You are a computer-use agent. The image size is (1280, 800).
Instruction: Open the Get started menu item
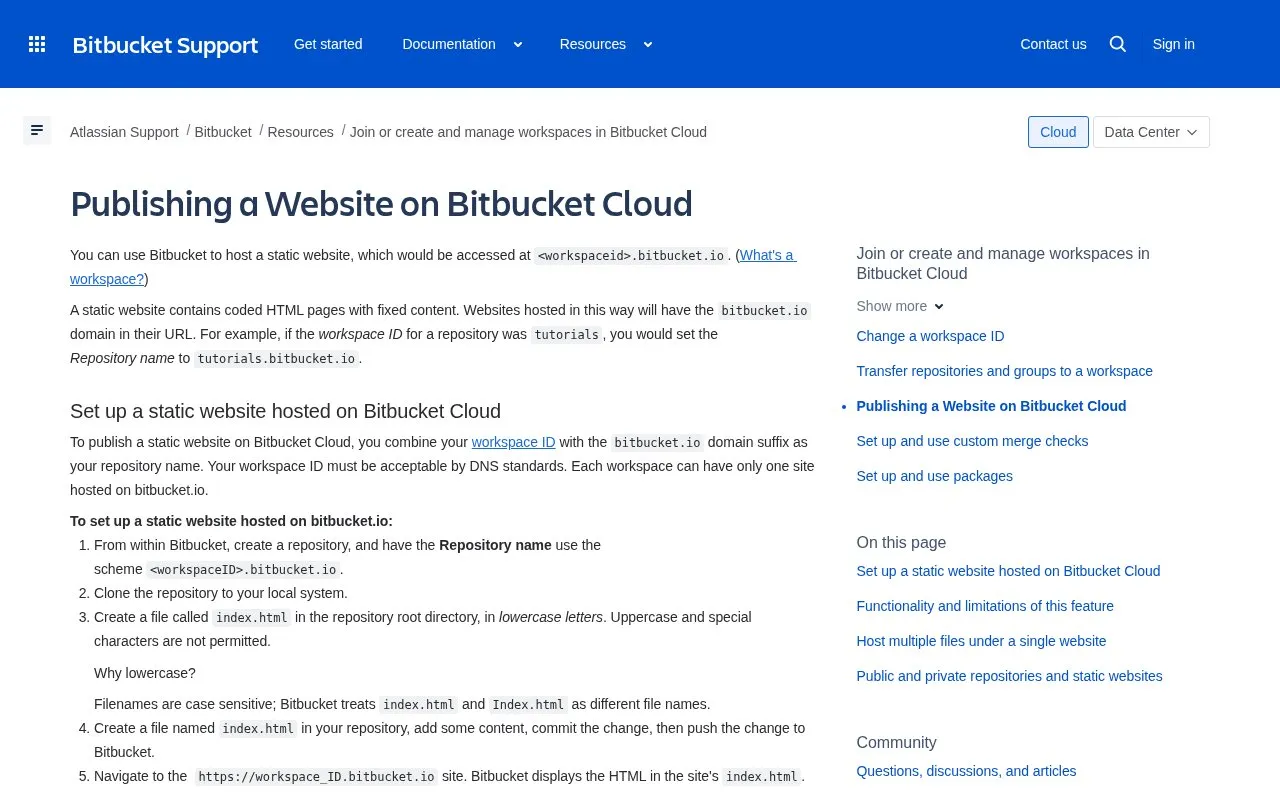coord(328,44)
